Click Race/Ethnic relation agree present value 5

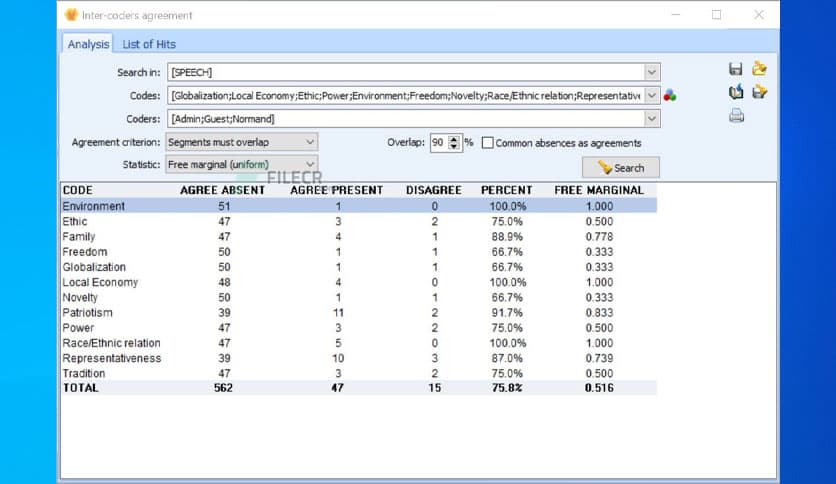click(338, 343)
